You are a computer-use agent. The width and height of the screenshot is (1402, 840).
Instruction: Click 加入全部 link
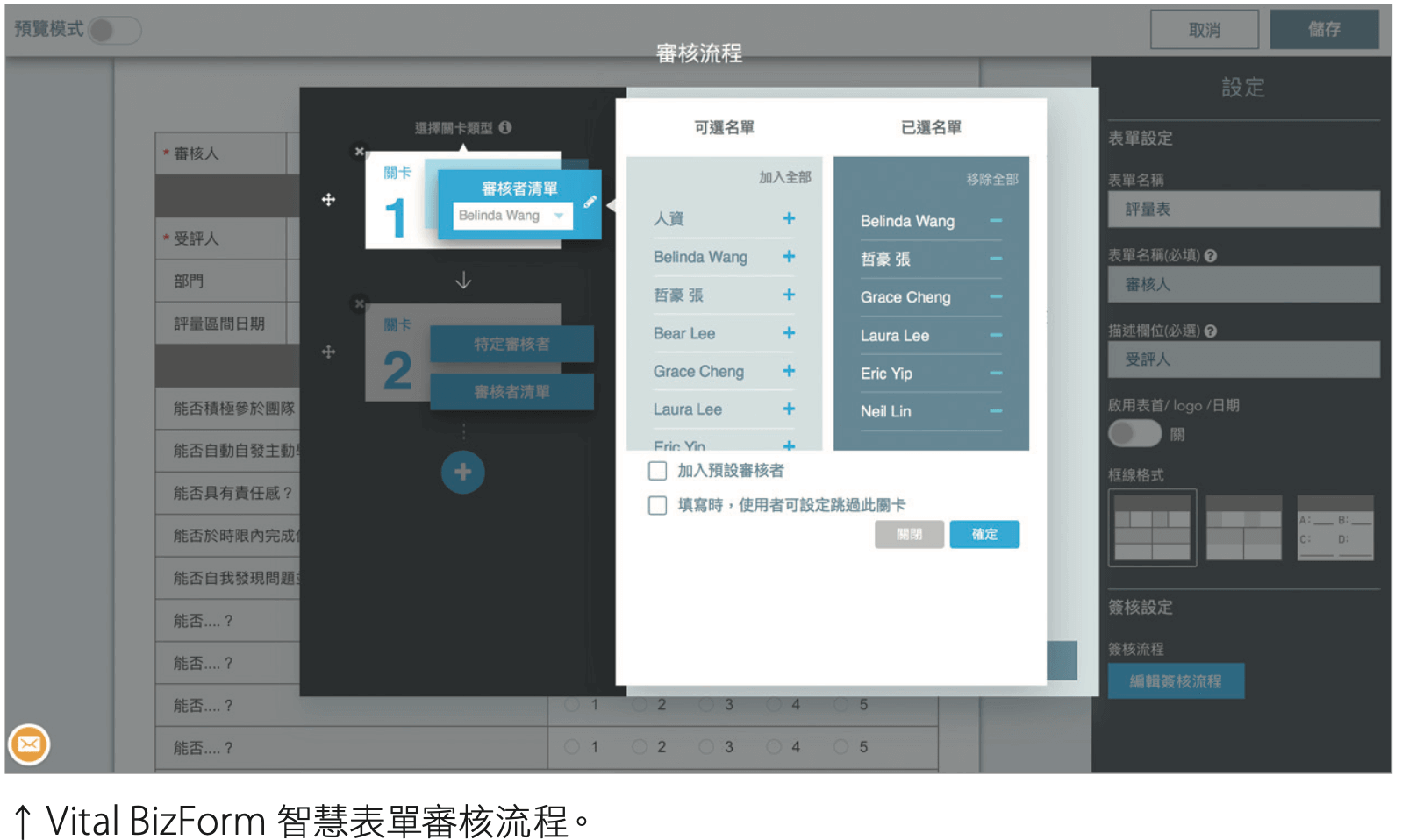[785, 177]
